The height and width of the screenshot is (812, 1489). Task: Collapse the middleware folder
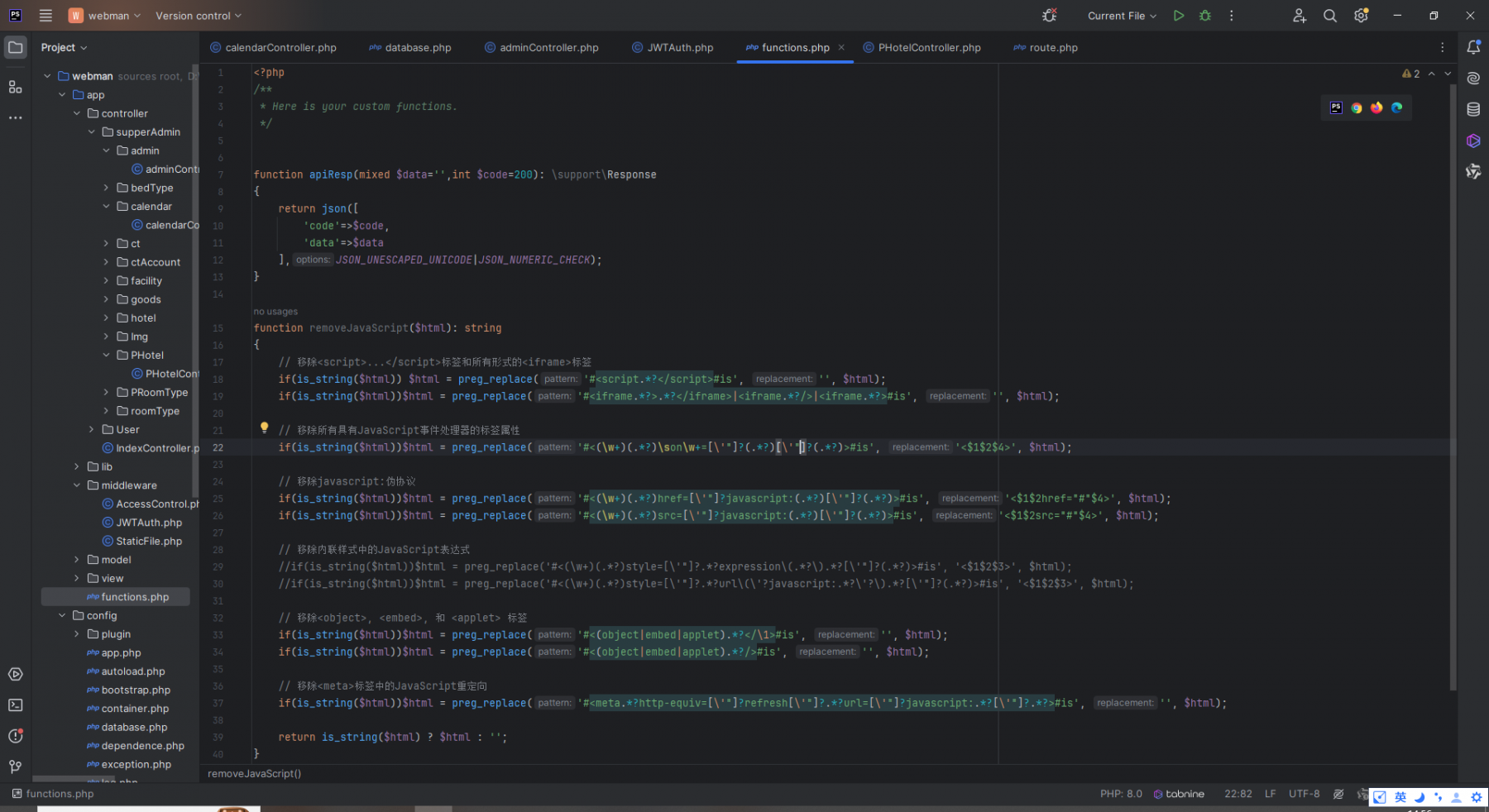click(x=77, y=485)
